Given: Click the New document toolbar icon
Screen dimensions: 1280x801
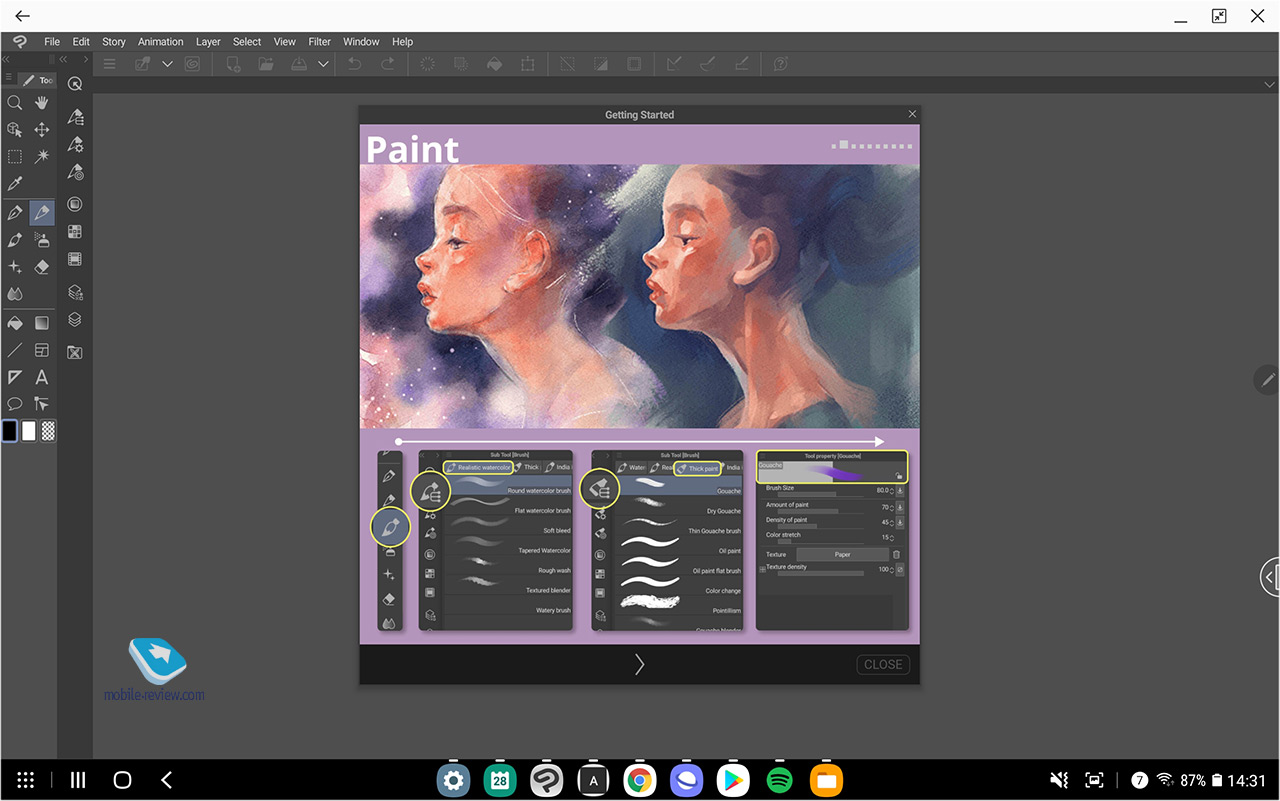Looking at the screenshot, I should coord(233,64).
